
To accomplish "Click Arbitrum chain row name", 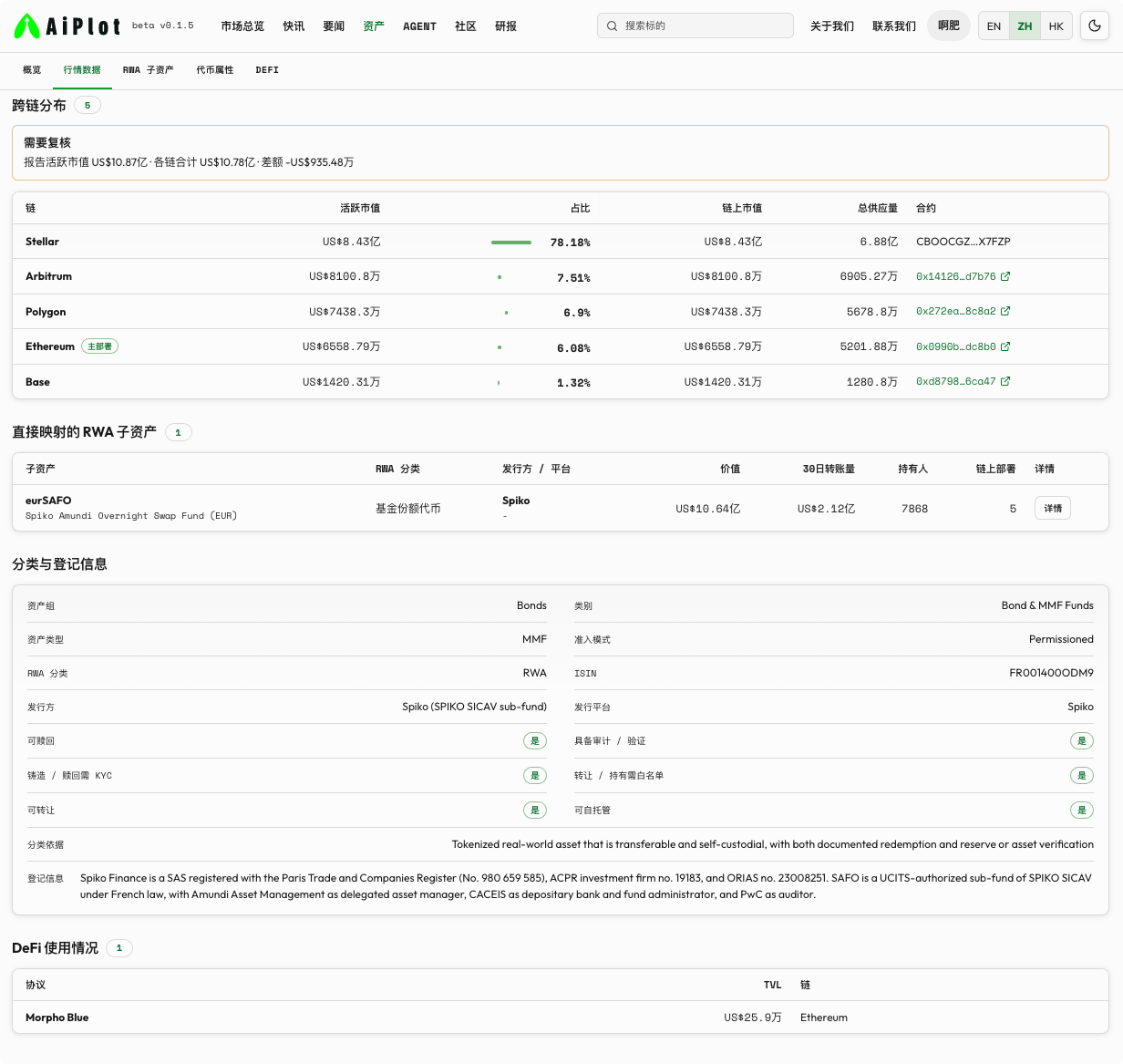I will (x=48, y=276).
